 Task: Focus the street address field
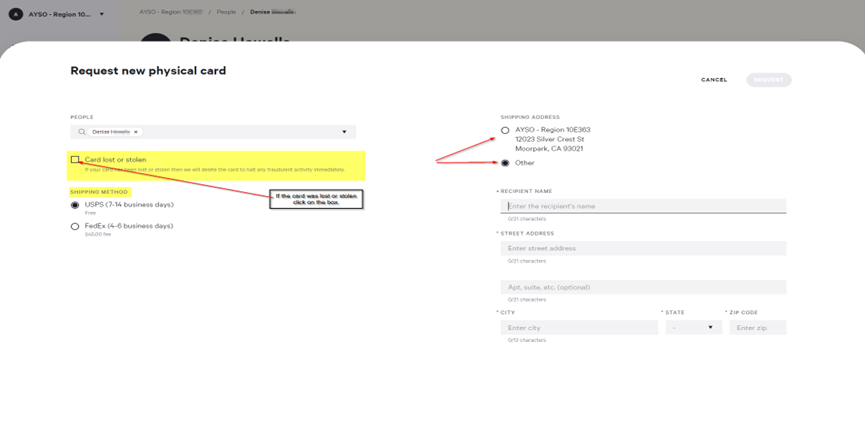643,249
